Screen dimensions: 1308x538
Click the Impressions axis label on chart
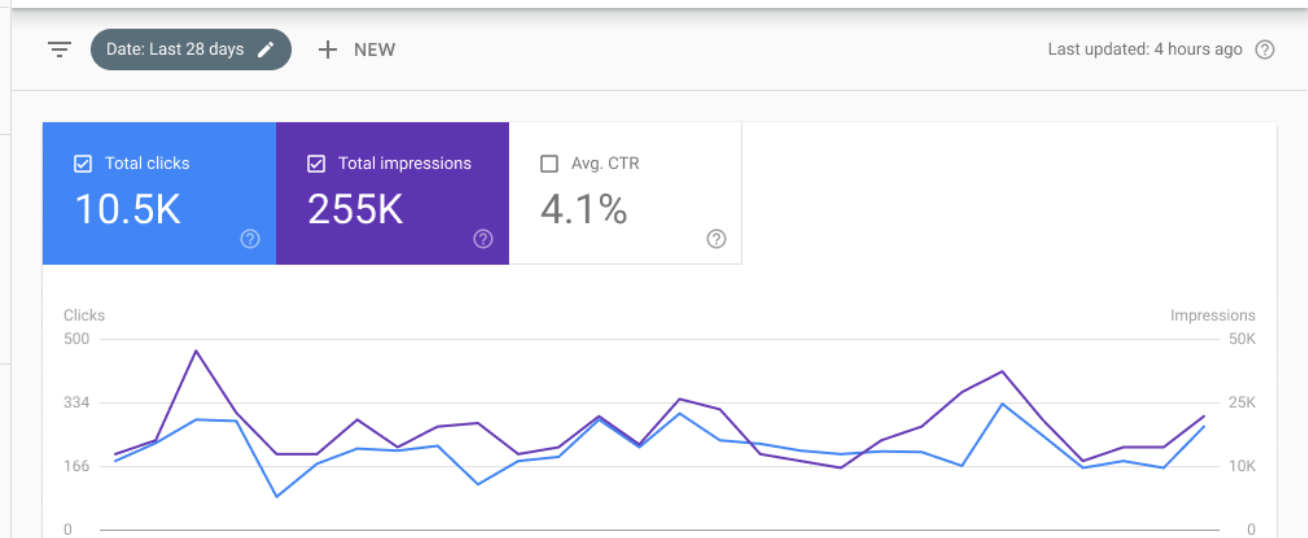coord(1212,315)
